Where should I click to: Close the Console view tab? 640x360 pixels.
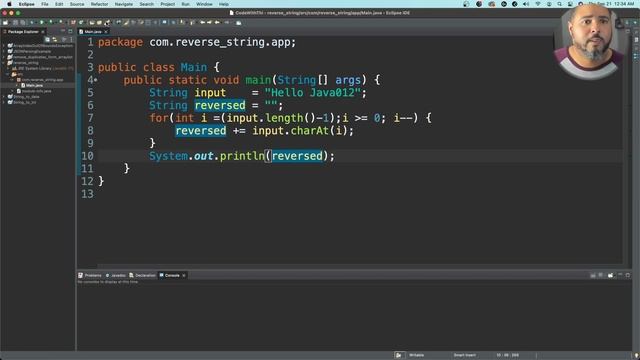(184, 276)
